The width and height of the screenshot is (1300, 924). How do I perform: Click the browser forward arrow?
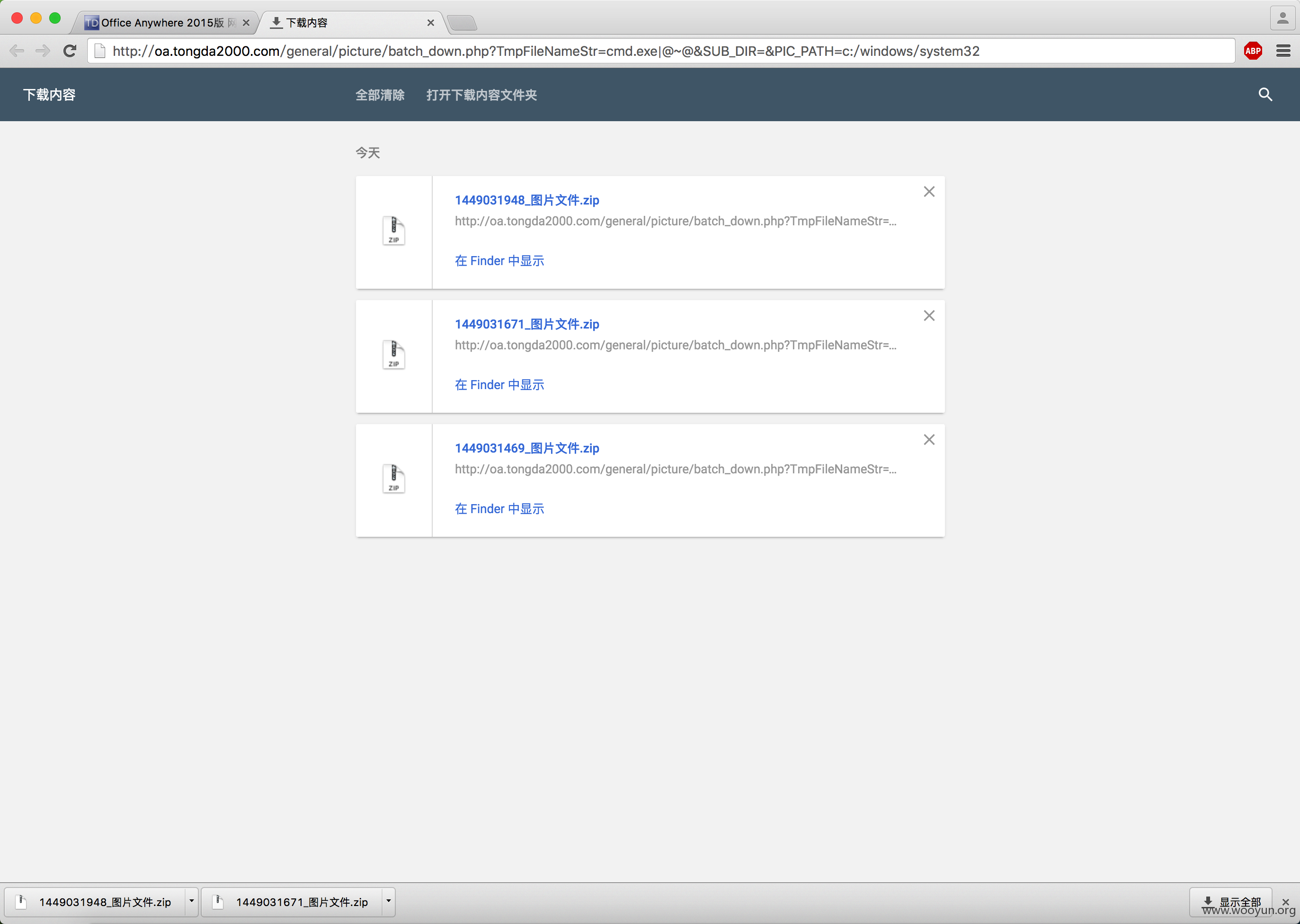pyautogui.click(x=43, y=51)
